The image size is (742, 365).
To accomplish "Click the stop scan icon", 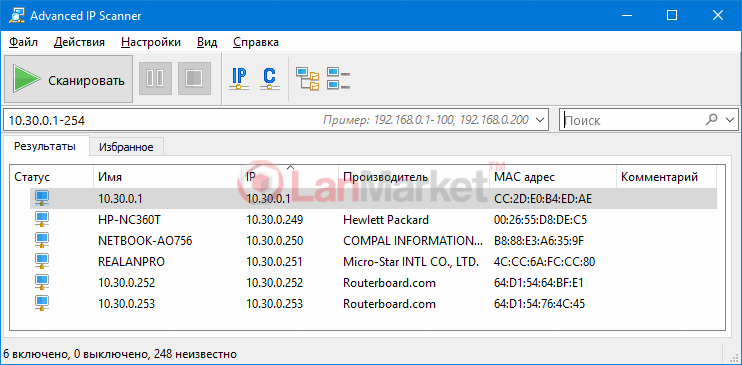I will click(x=194, y=78).
